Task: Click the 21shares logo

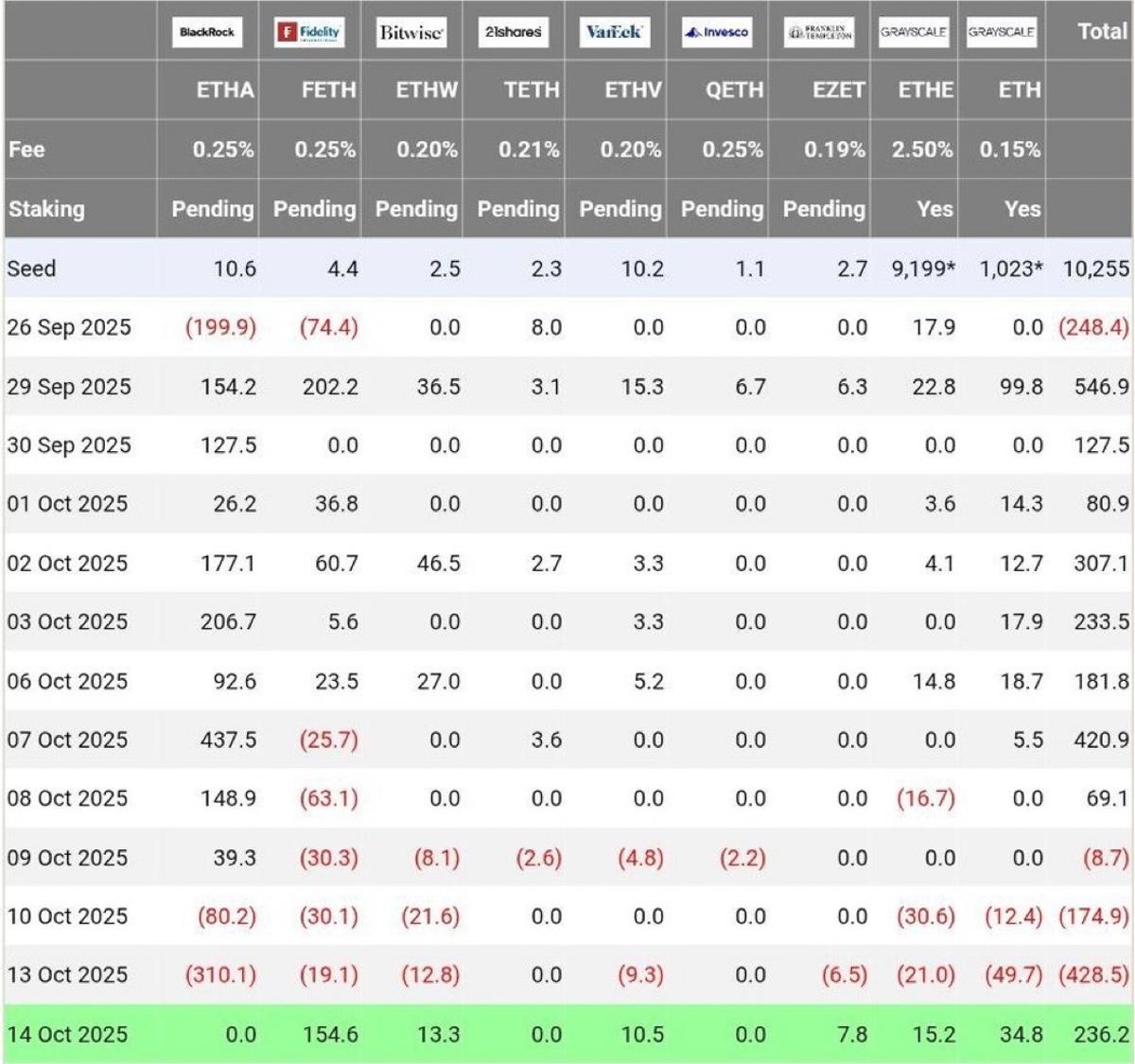Action: [513, 32]
